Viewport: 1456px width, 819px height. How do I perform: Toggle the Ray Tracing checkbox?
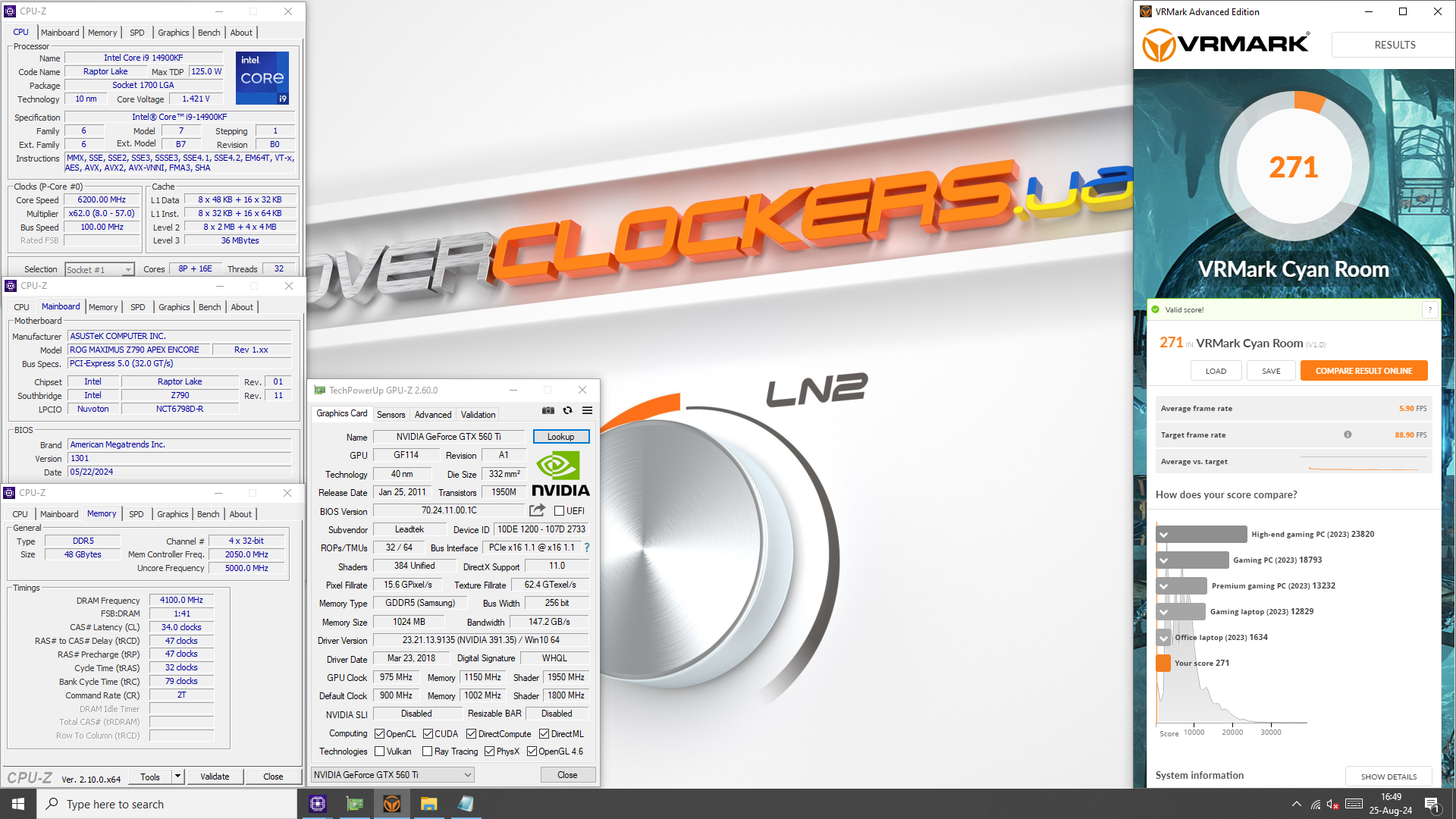(x=427, y=752)
